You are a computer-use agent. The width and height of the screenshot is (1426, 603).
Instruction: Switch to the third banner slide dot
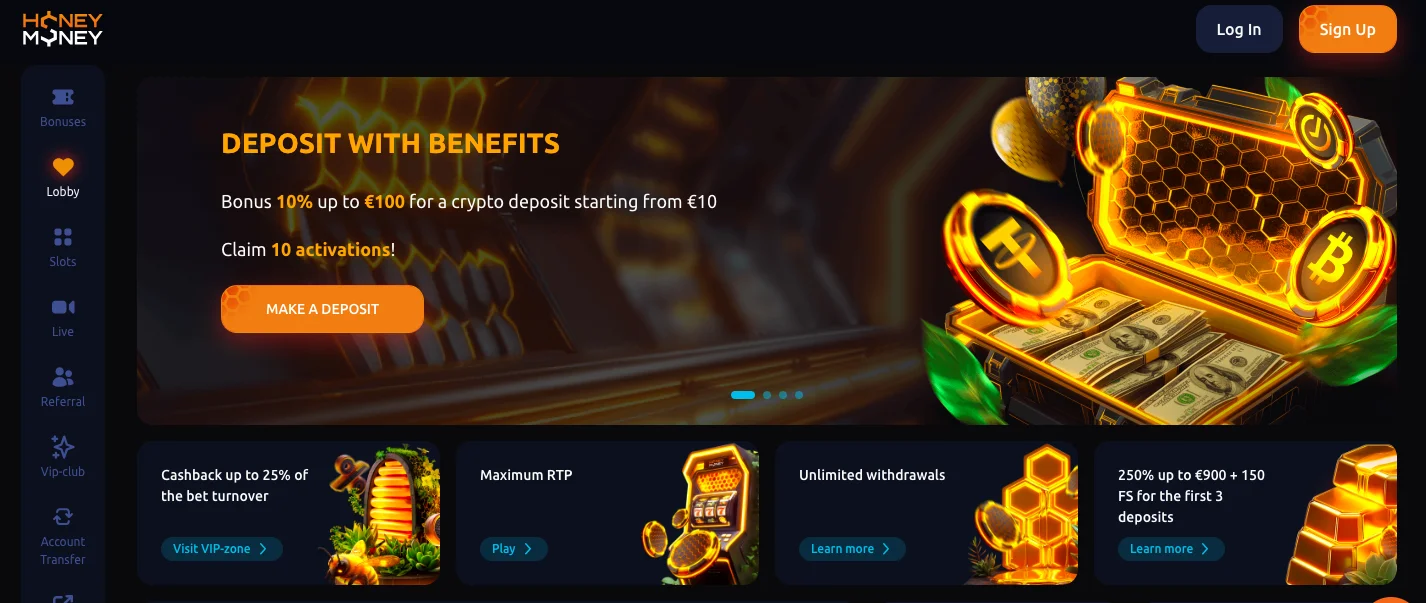pos(783,395)
